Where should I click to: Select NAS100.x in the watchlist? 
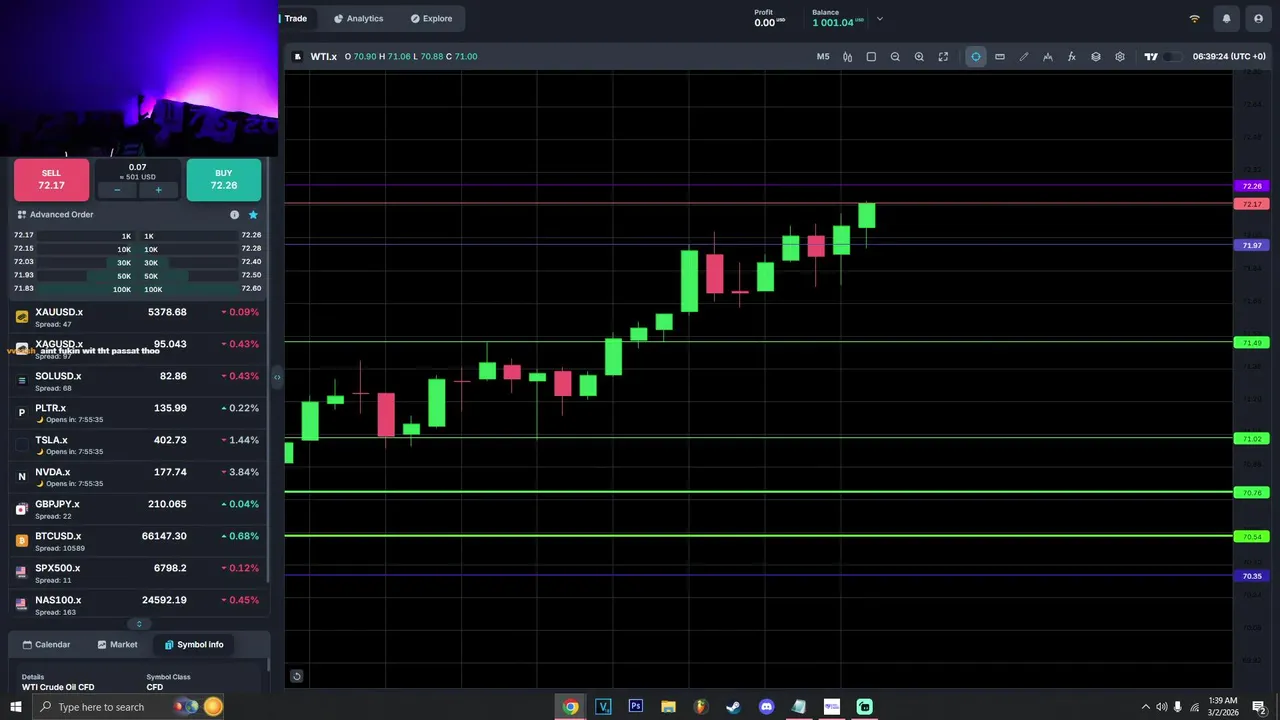138,603
